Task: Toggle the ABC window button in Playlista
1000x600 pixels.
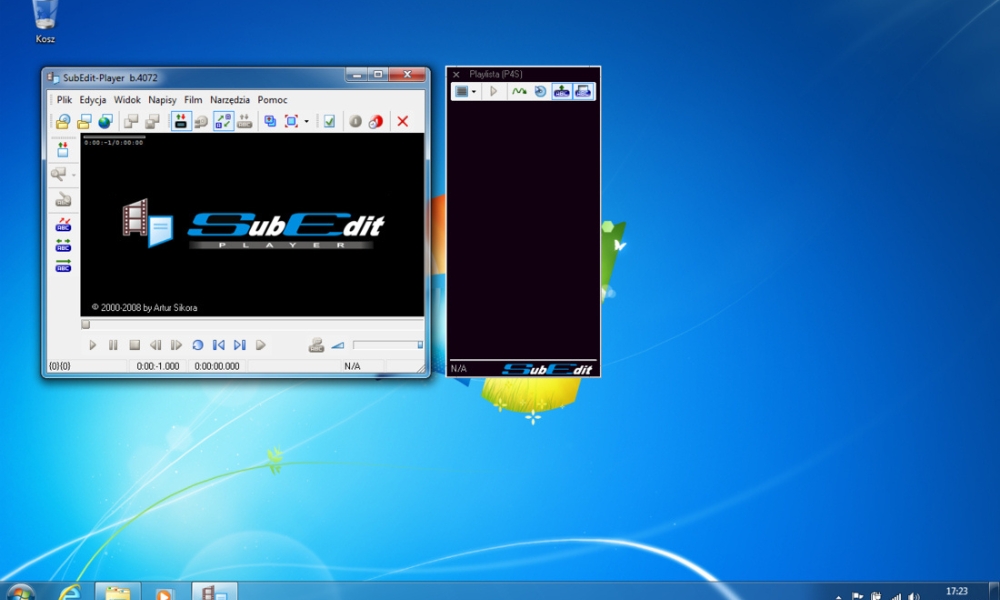Action: coord(583,91)
